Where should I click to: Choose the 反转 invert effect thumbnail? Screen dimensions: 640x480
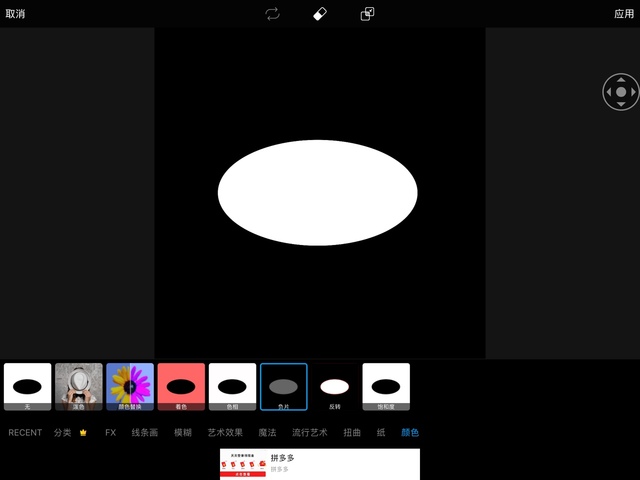tap(335, 386)
